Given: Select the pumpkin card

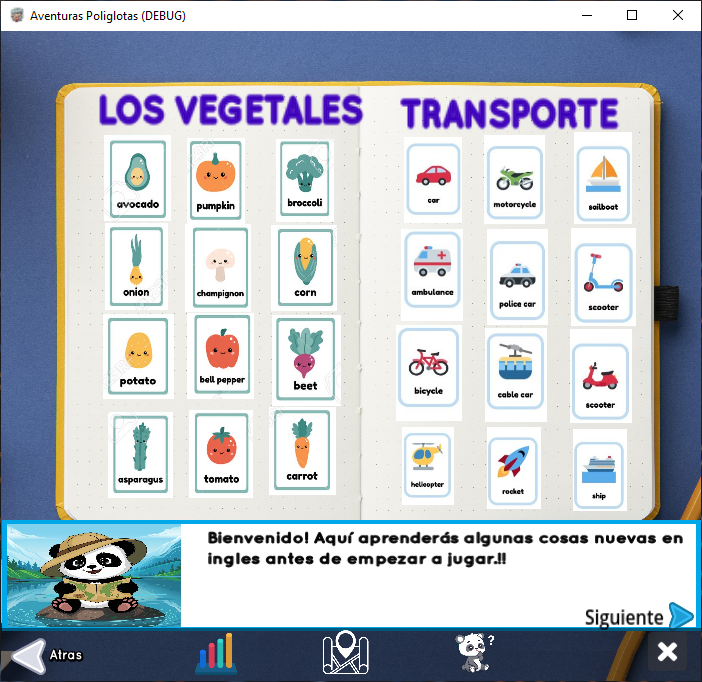Looking at the screenshot, I should point(216,179).
